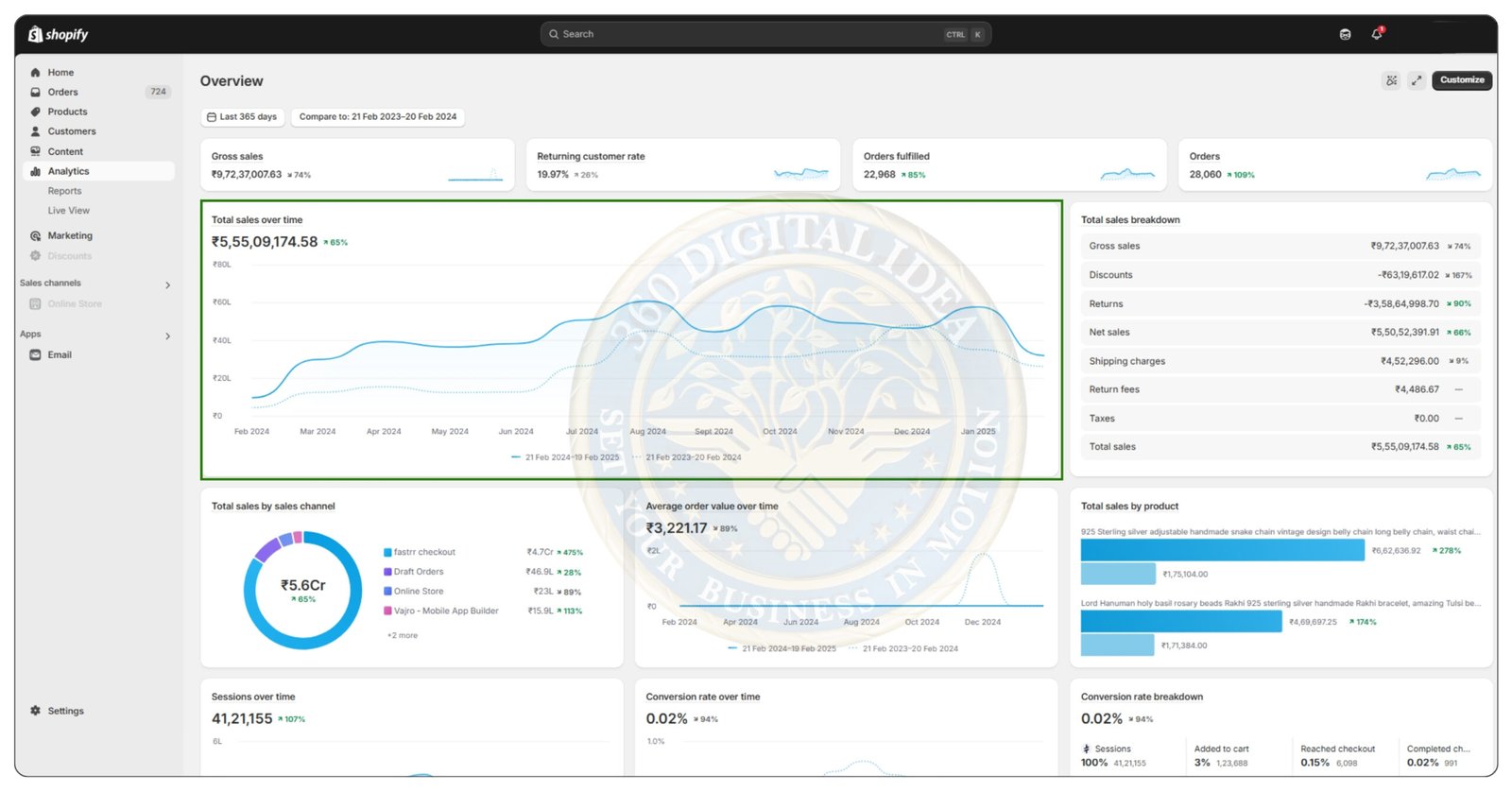Open Orders from the sidebar icon
The width and height of the screenshot is (1512, 792).
click(35, 93)
